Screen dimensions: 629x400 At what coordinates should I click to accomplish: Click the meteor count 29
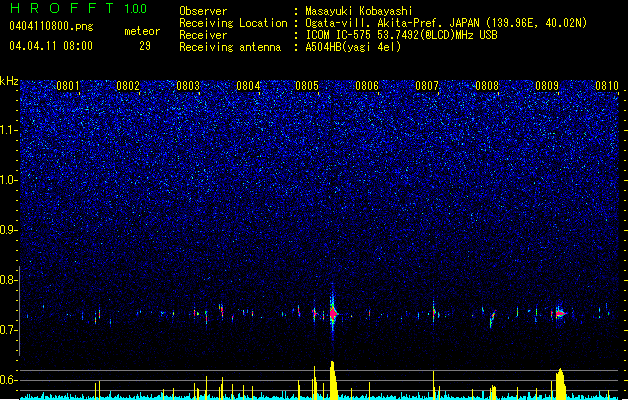click(x=145, y=46)
